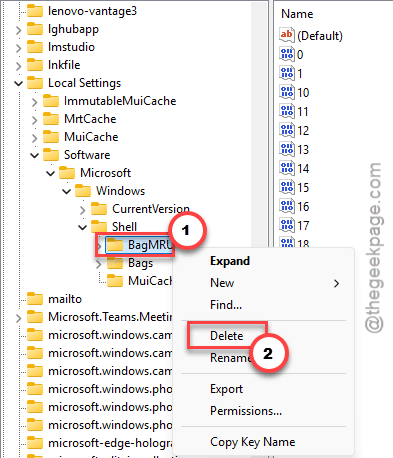Screen dimensions: 393x458
Task: Click the CurrentVersion folder icon
Action: coord(99,209)
